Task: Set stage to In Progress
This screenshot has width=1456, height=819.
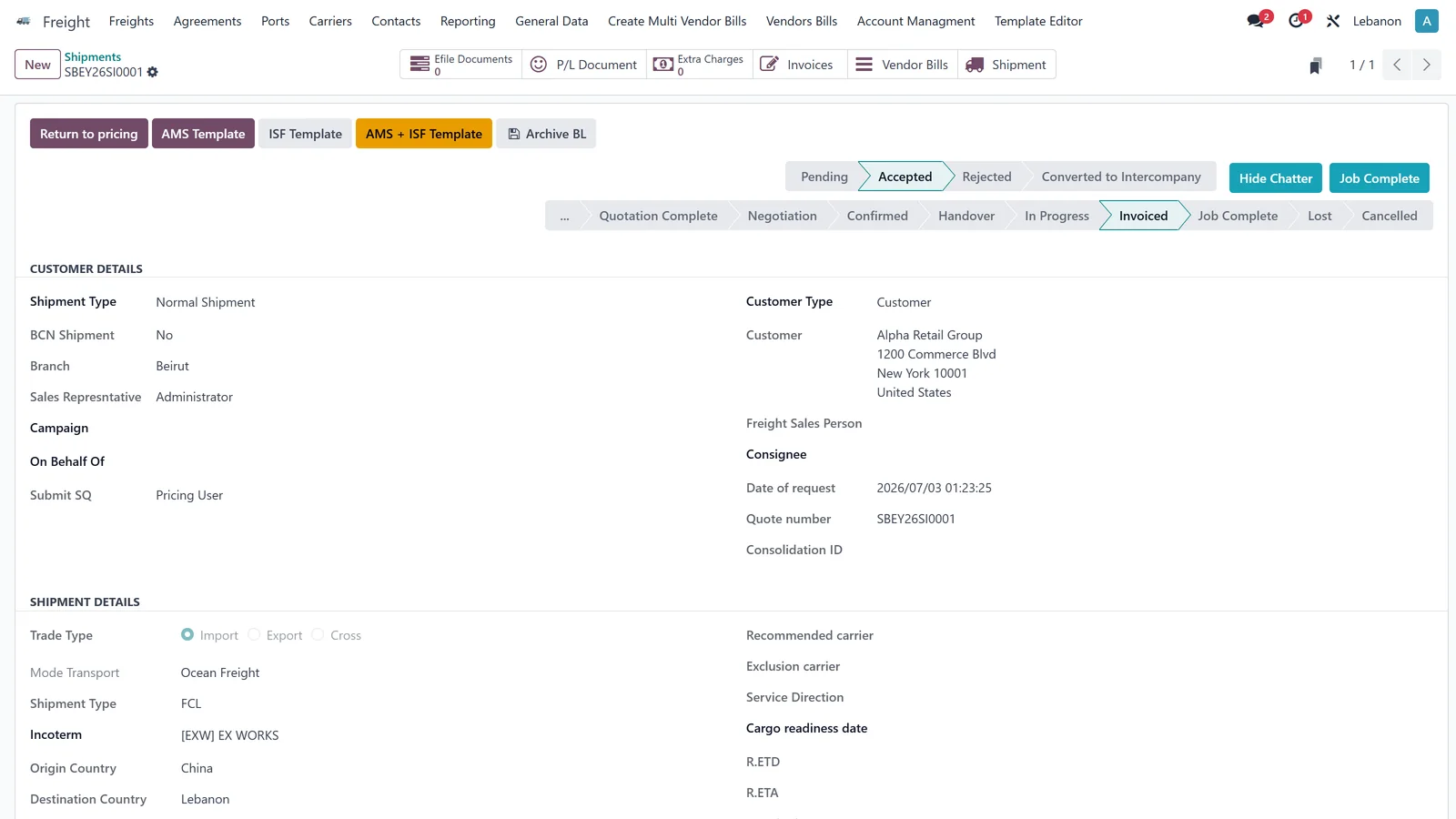Action: [1057, 216]
